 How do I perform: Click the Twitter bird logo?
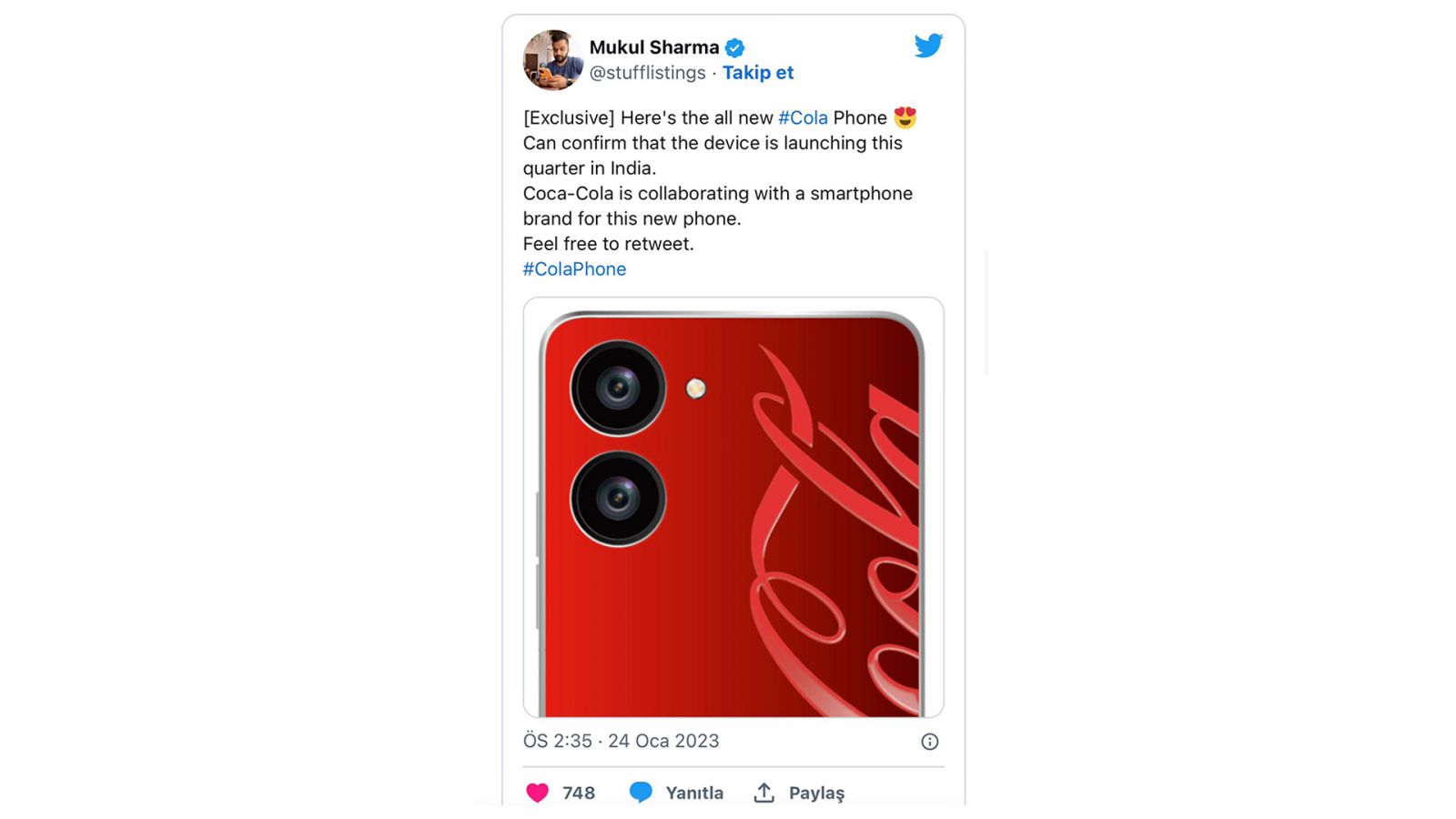928,45
